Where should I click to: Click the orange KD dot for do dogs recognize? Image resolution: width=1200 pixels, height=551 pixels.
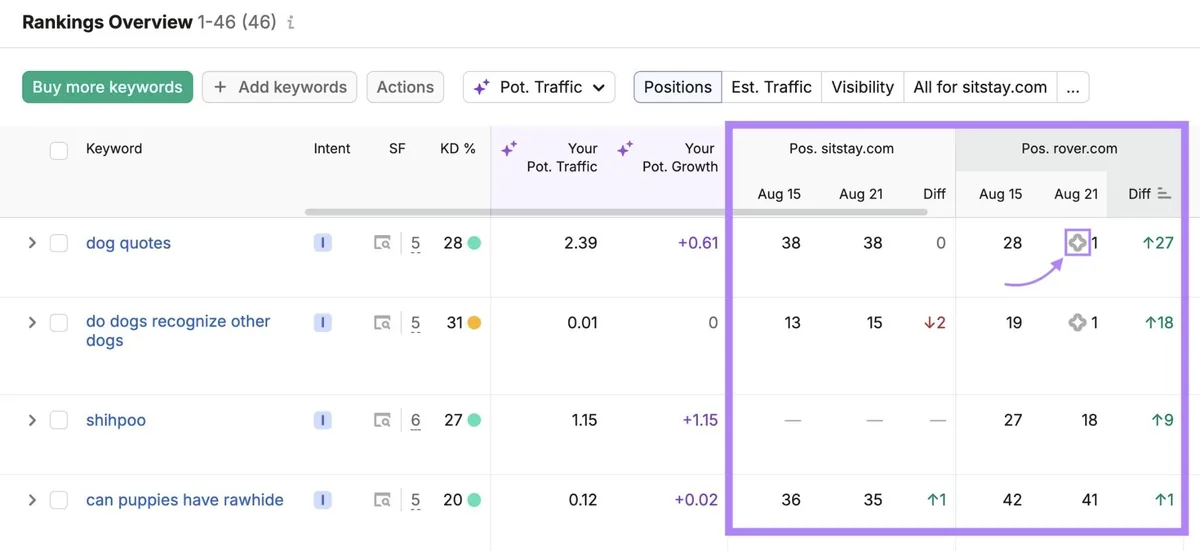pyautogui.click(x=474, y=322)
